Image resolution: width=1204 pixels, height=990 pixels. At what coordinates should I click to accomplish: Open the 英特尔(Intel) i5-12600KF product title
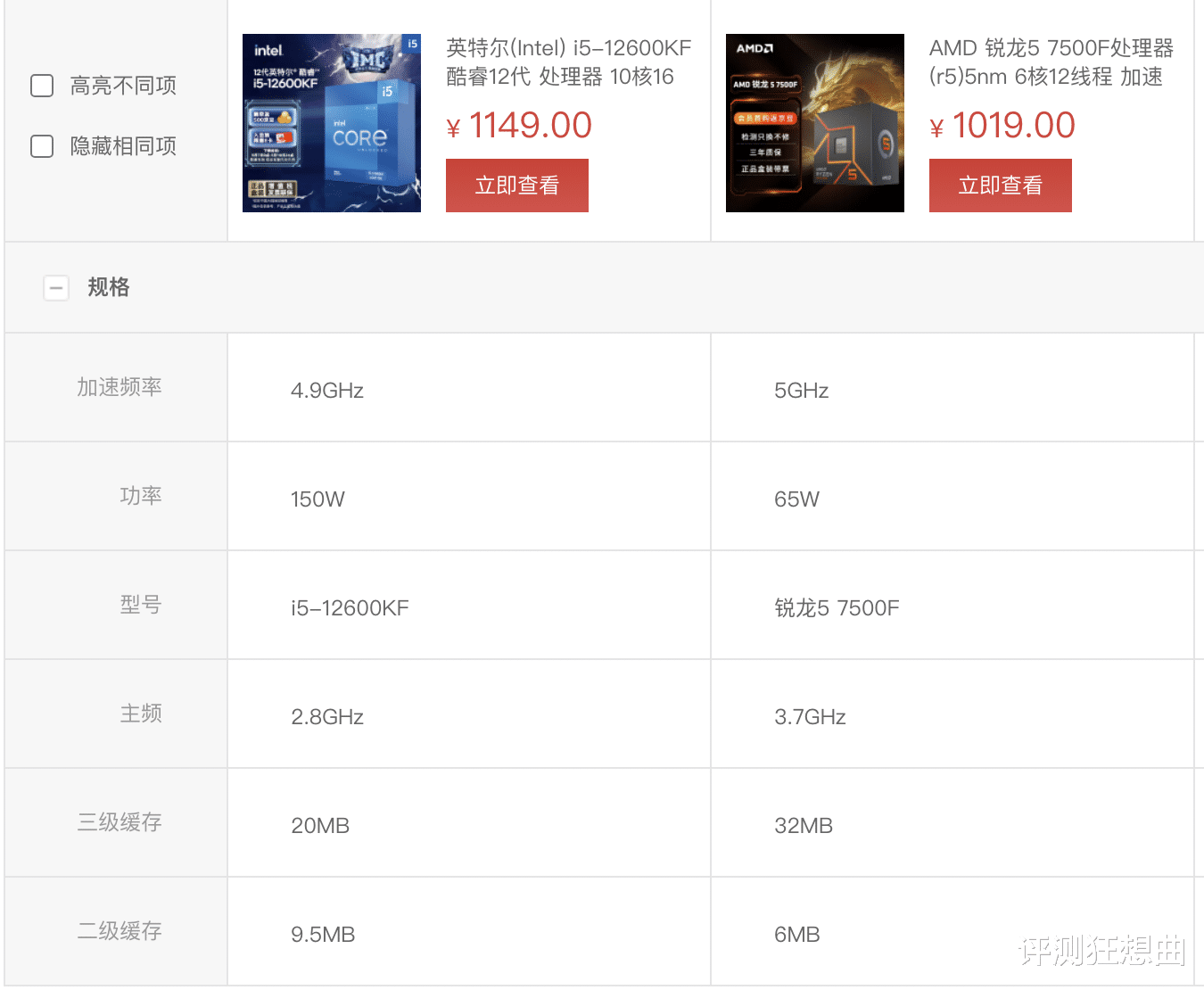tap(569, 62)
